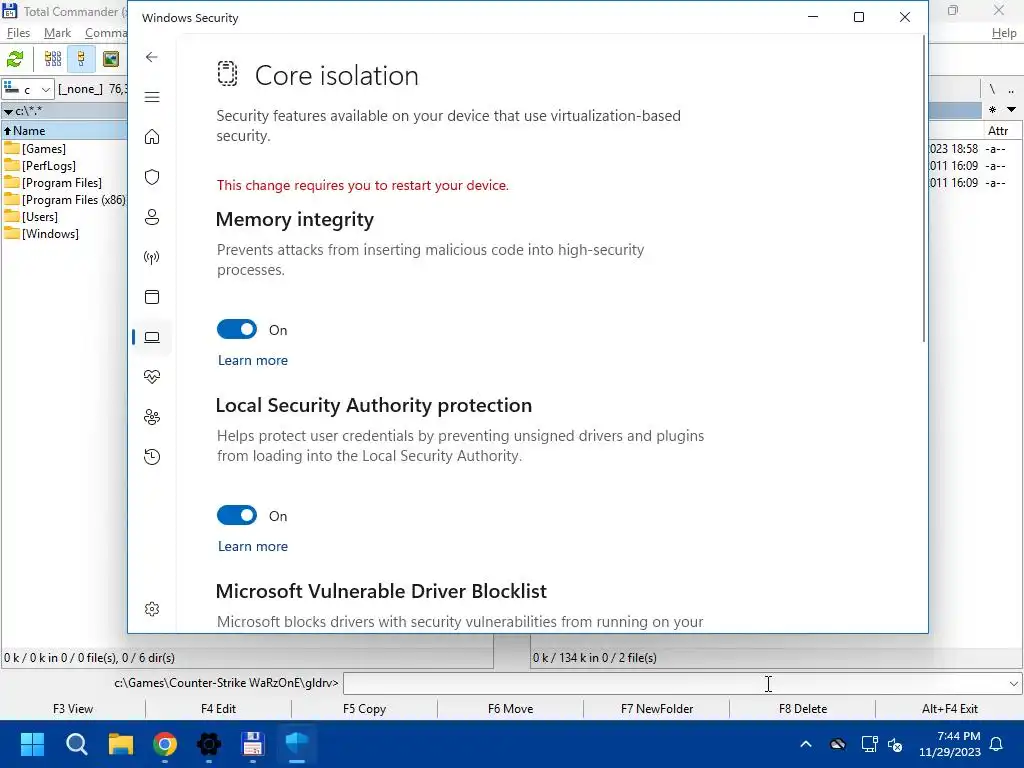
Task: Open the command line history dropdown arrow
Action: [1014, 684]
